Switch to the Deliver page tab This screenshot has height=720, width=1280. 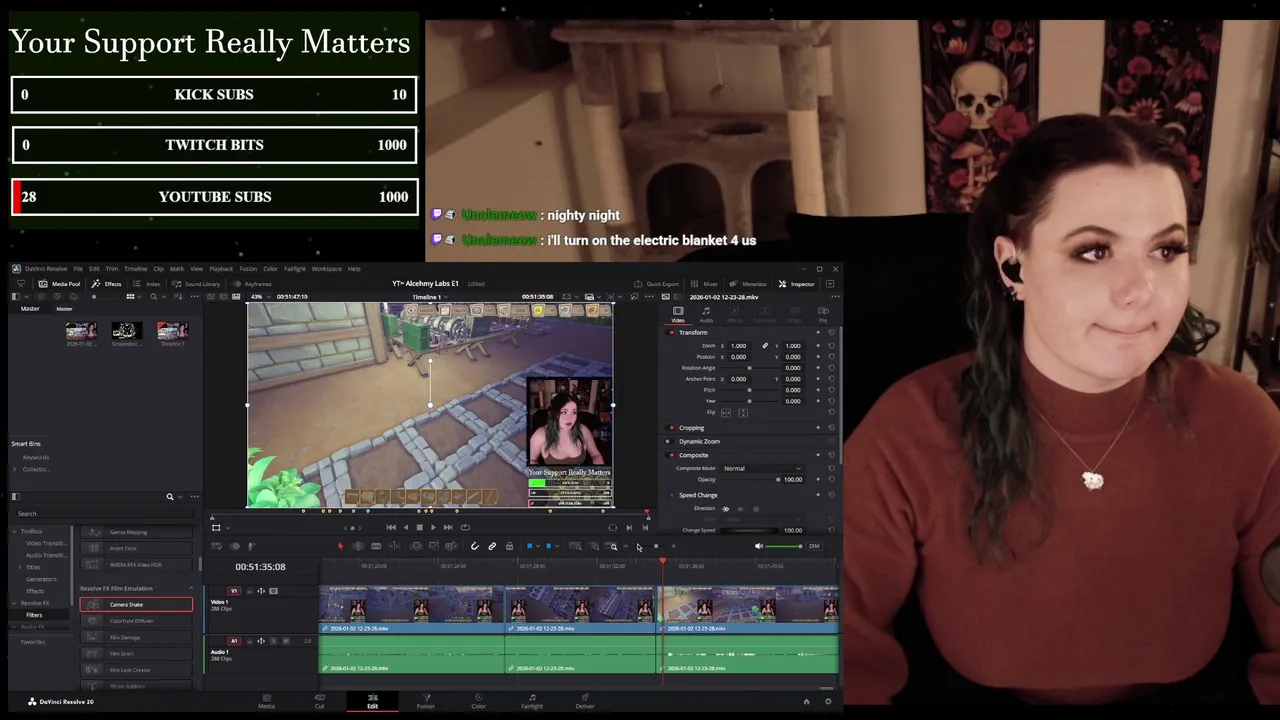pyautogui.click(x=585, y=701)
